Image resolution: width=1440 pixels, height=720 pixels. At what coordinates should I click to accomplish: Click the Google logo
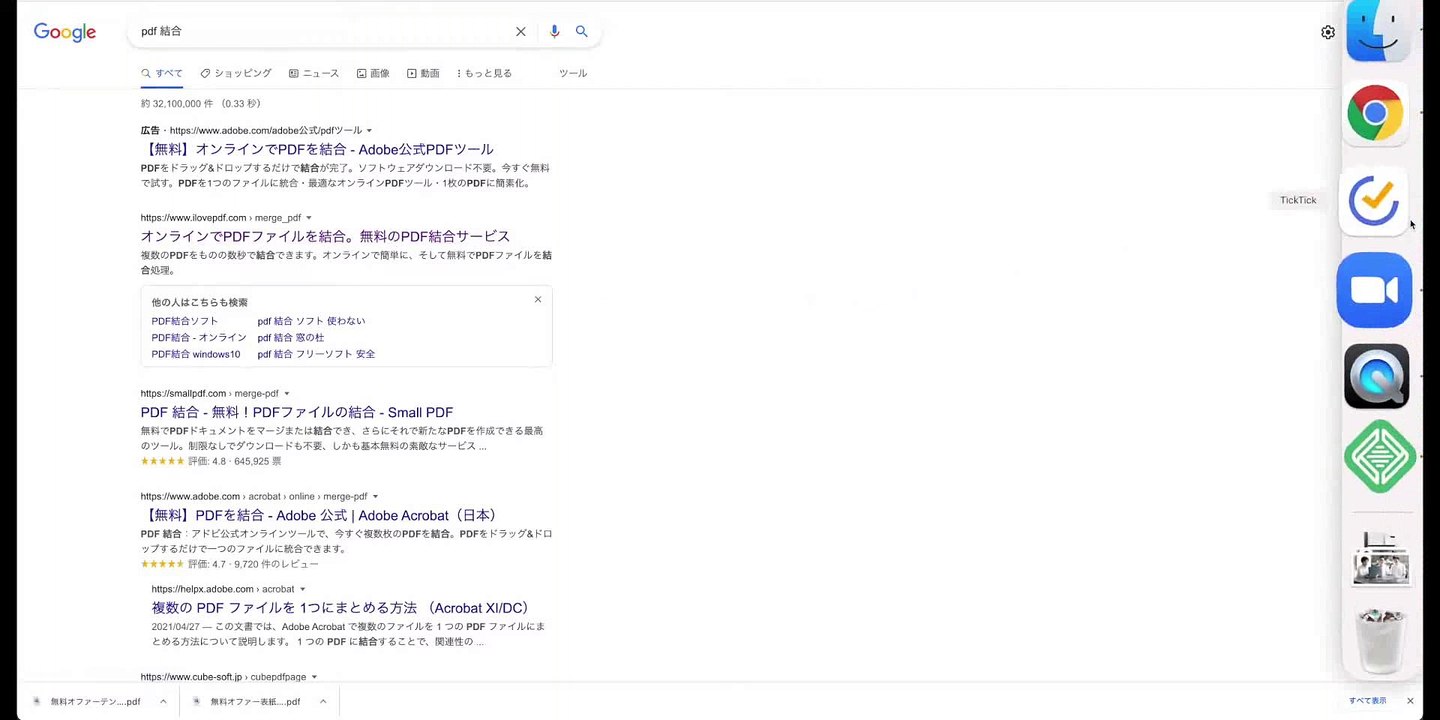(65, 32)
